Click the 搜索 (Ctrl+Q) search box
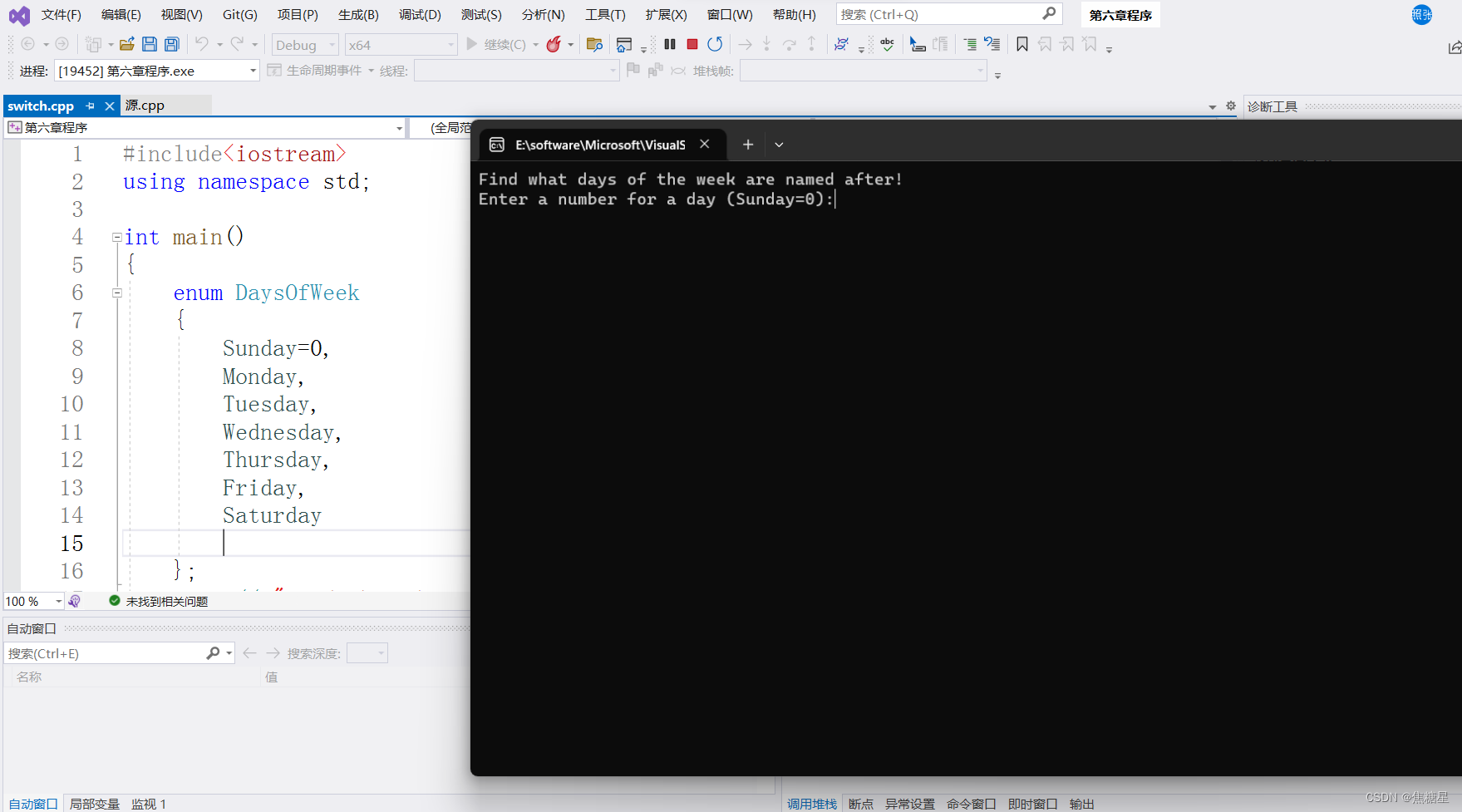This screenshot has height=812, width=1462. 931,14
